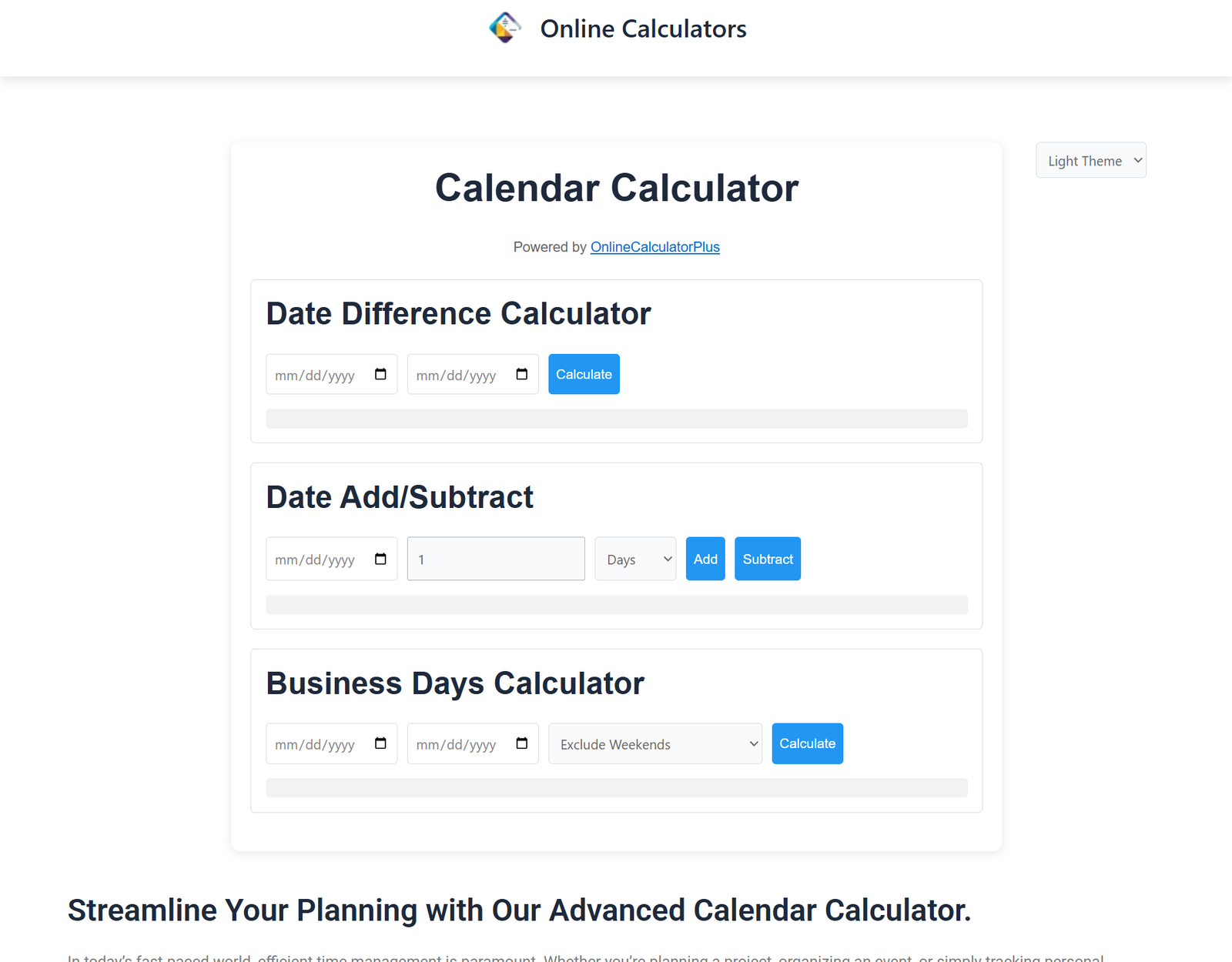Click Calculate in Business Days Calculator

(x=807, y=743)
